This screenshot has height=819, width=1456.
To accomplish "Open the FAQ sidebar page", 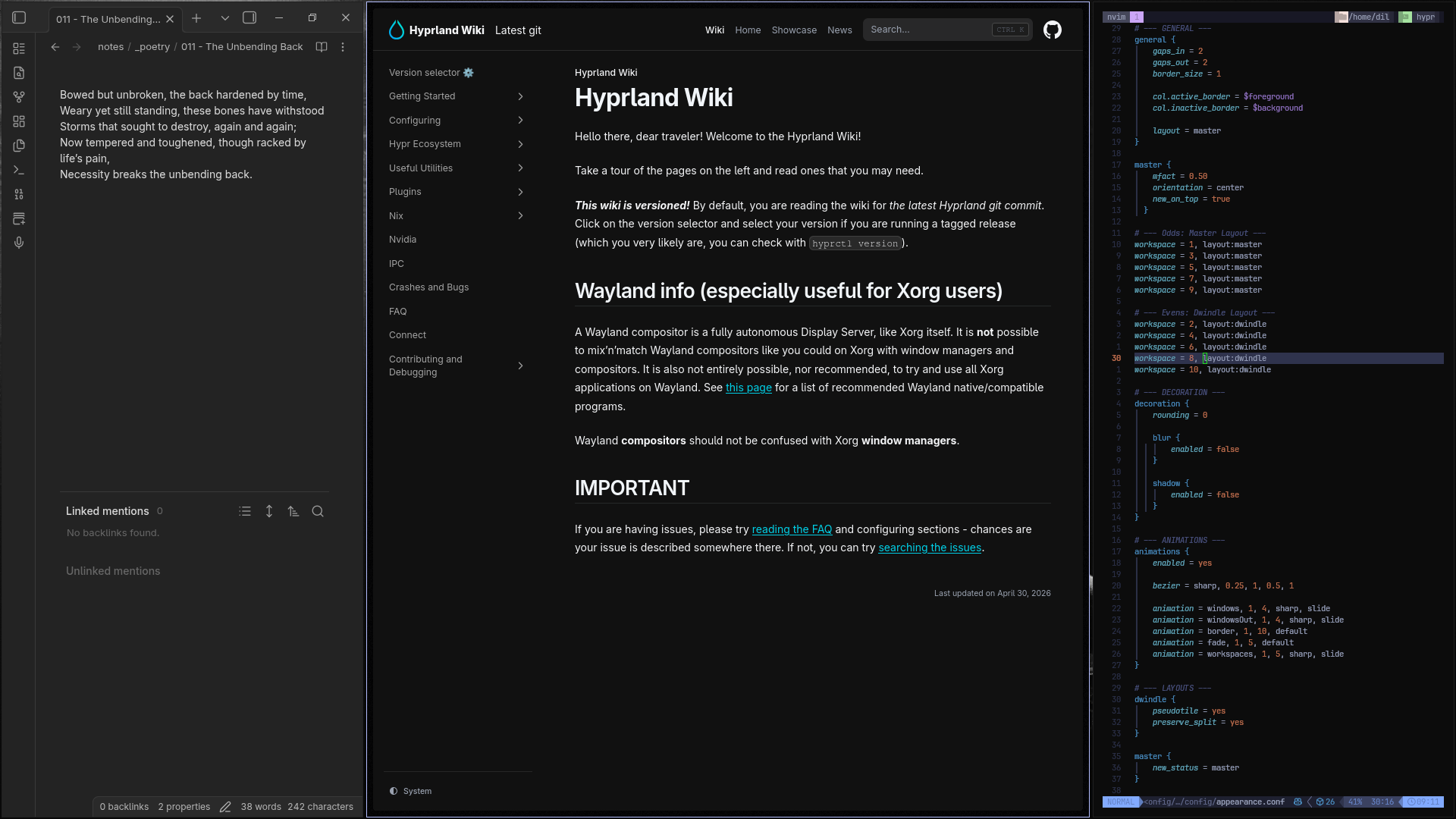I will click(398, 312).
